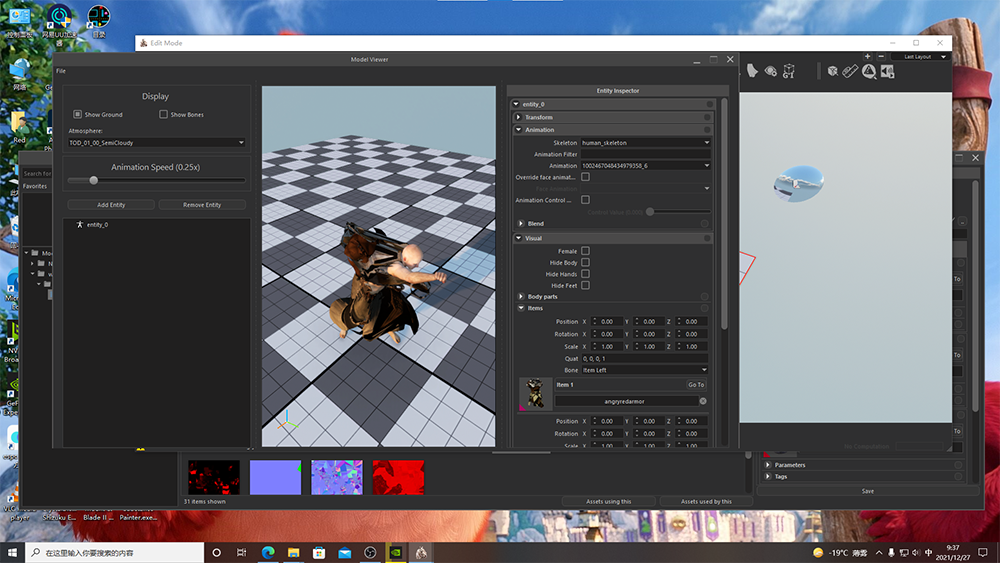The height and width of the screenshot is (563, 1000).
Task: Click the Animation Filter input field
Action: point(645,154)
